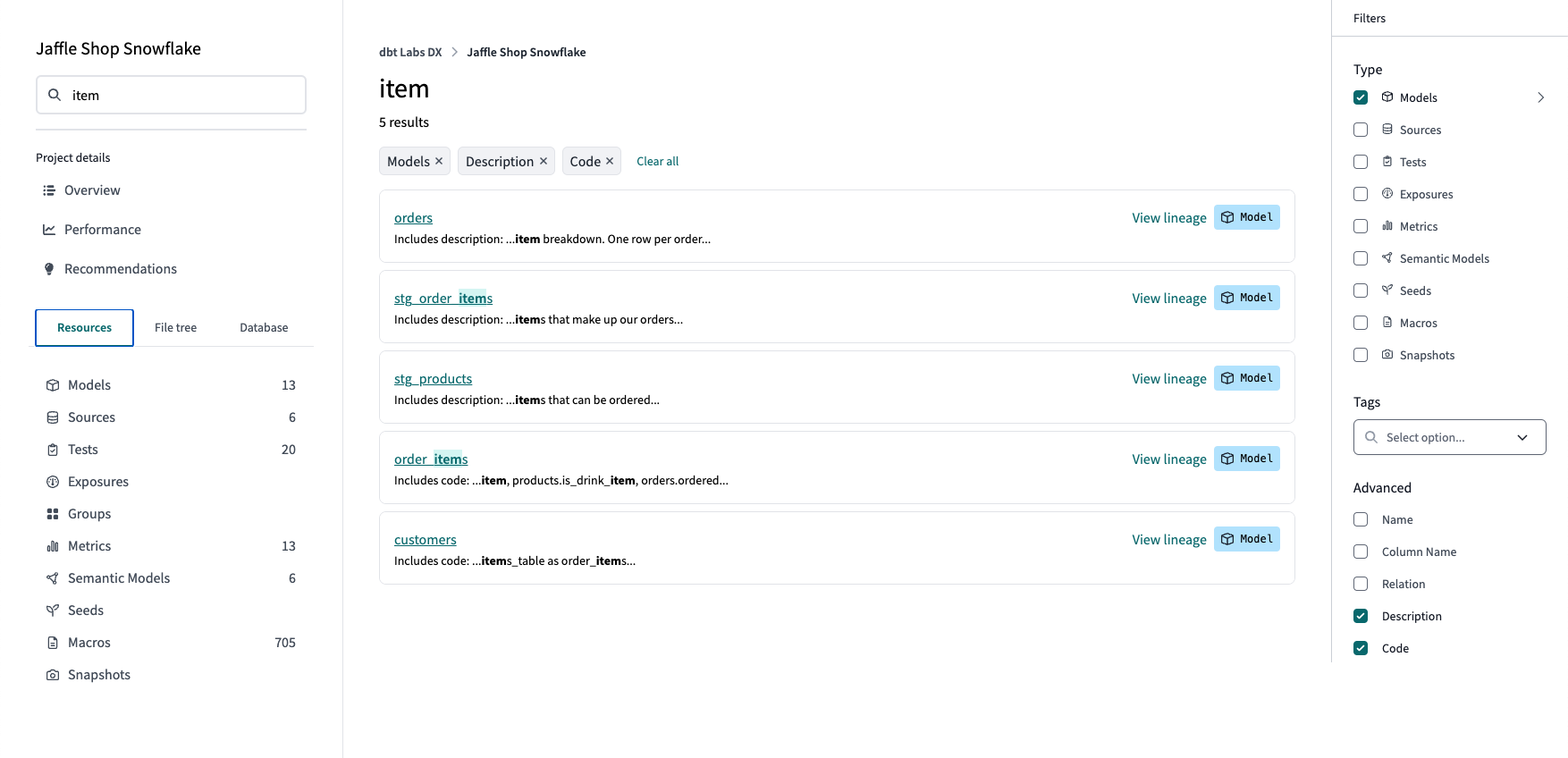Viewport: 1568px width, 758px height.
Task: Click the Overview list icon in sidebar
Action: coord(49,190)
